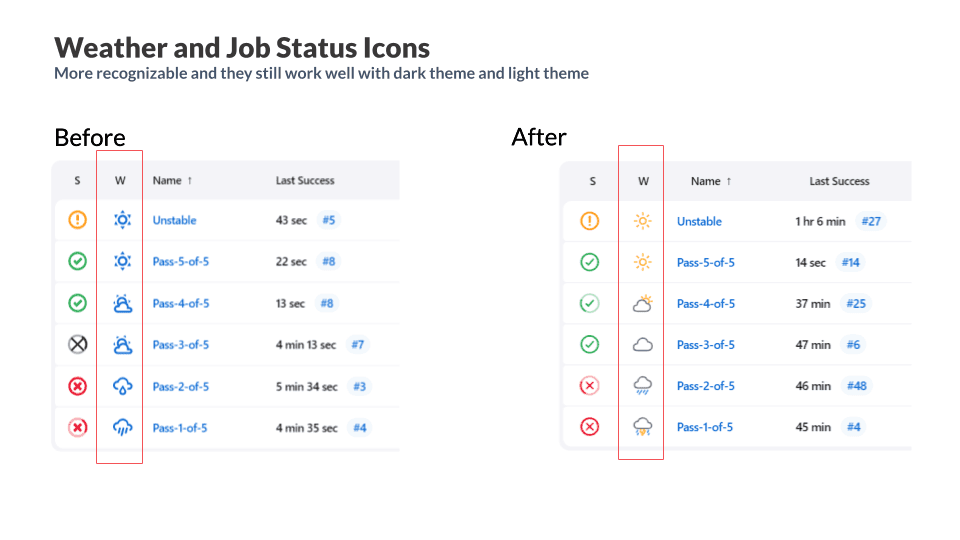Click the grey aborted status icon for Before Pass-3-of-5

click(77, 345)
